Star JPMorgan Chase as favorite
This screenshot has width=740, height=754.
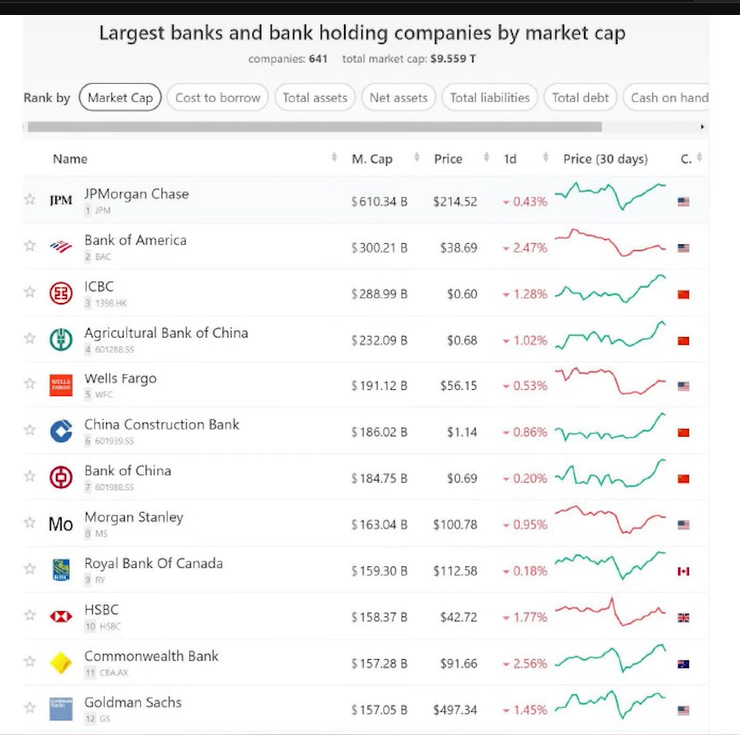coord(30,199)
